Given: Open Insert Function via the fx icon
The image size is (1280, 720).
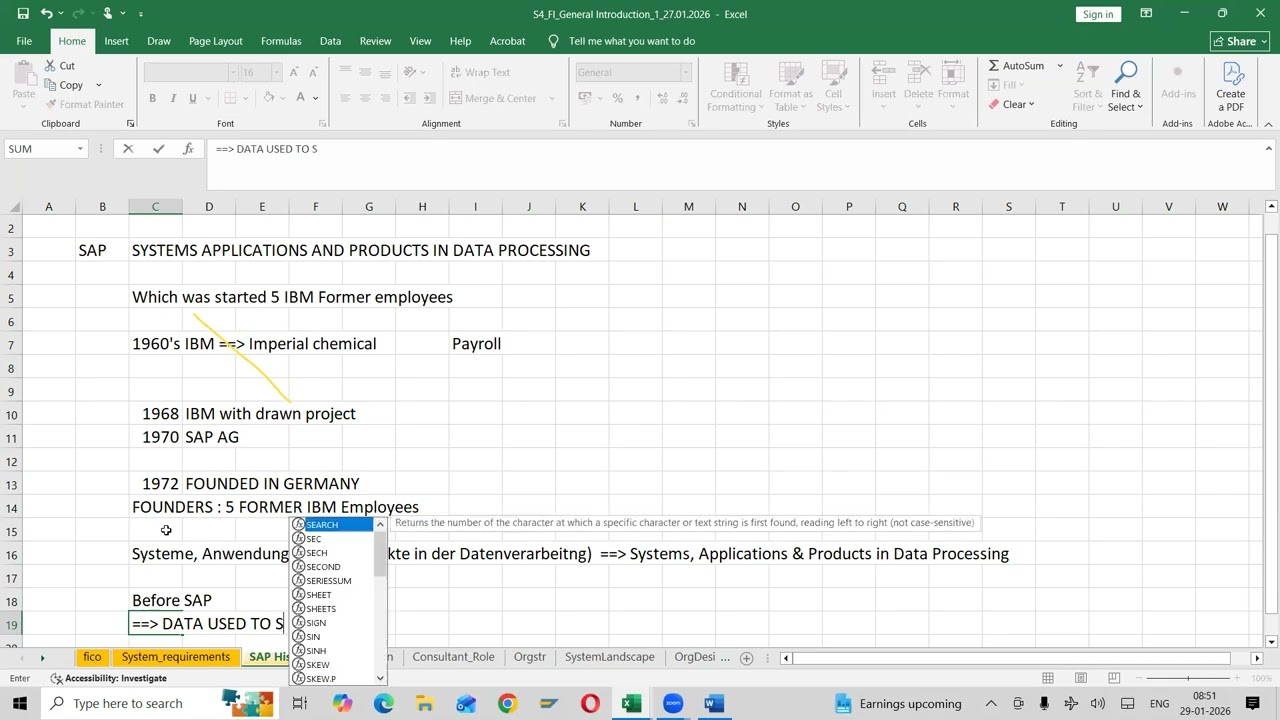Looking at the screenshot, I should tap(188, 149).
